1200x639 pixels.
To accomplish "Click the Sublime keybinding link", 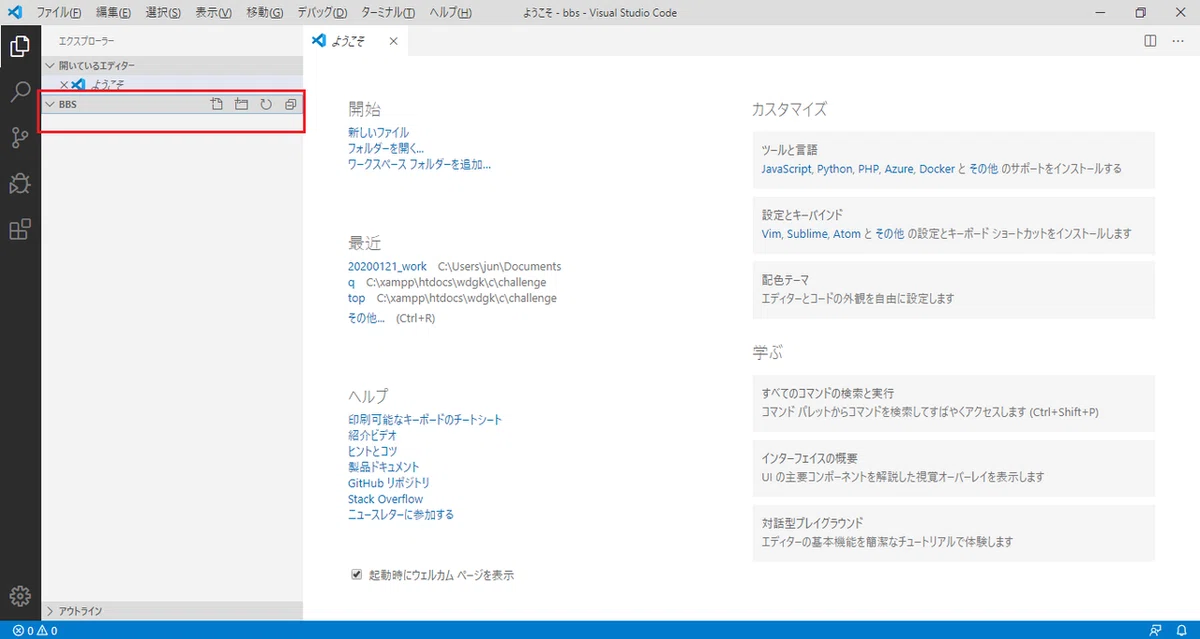I will (807, 233).
